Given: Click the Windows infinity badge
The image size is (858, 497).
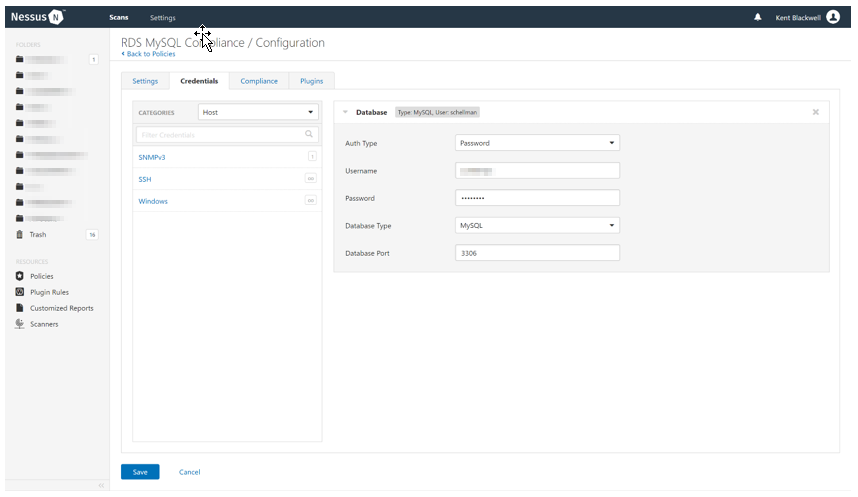Looking at the screenshot, I should click(311, 200).
